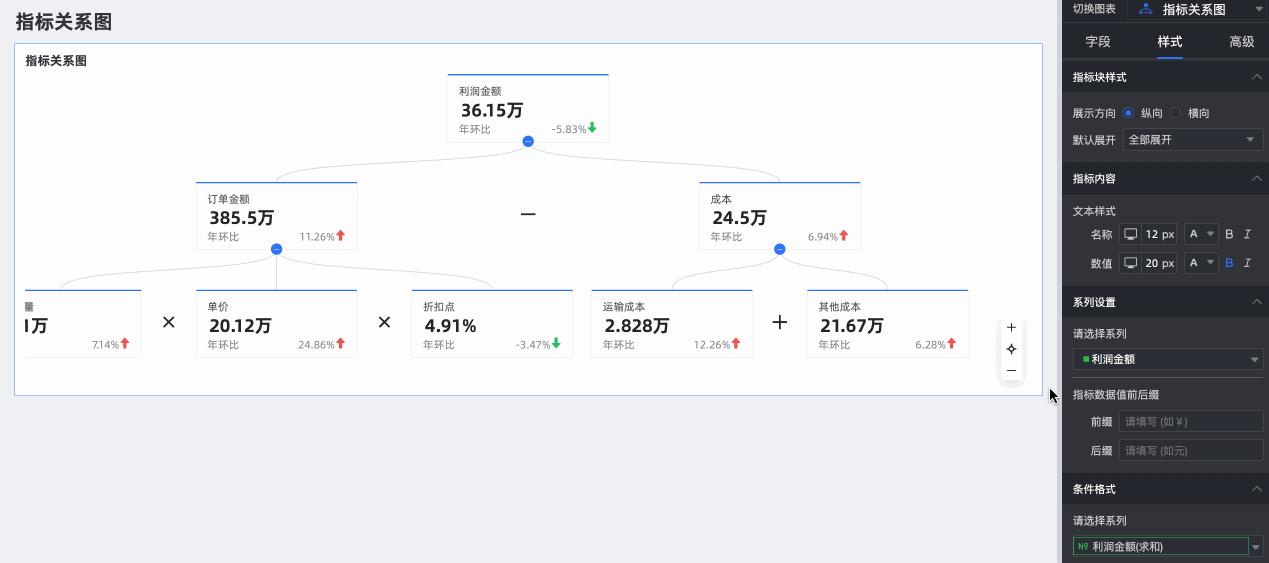Click the 20.12万 value
The width and height of the screenshot is (1269, 563).
coord(240,326)
